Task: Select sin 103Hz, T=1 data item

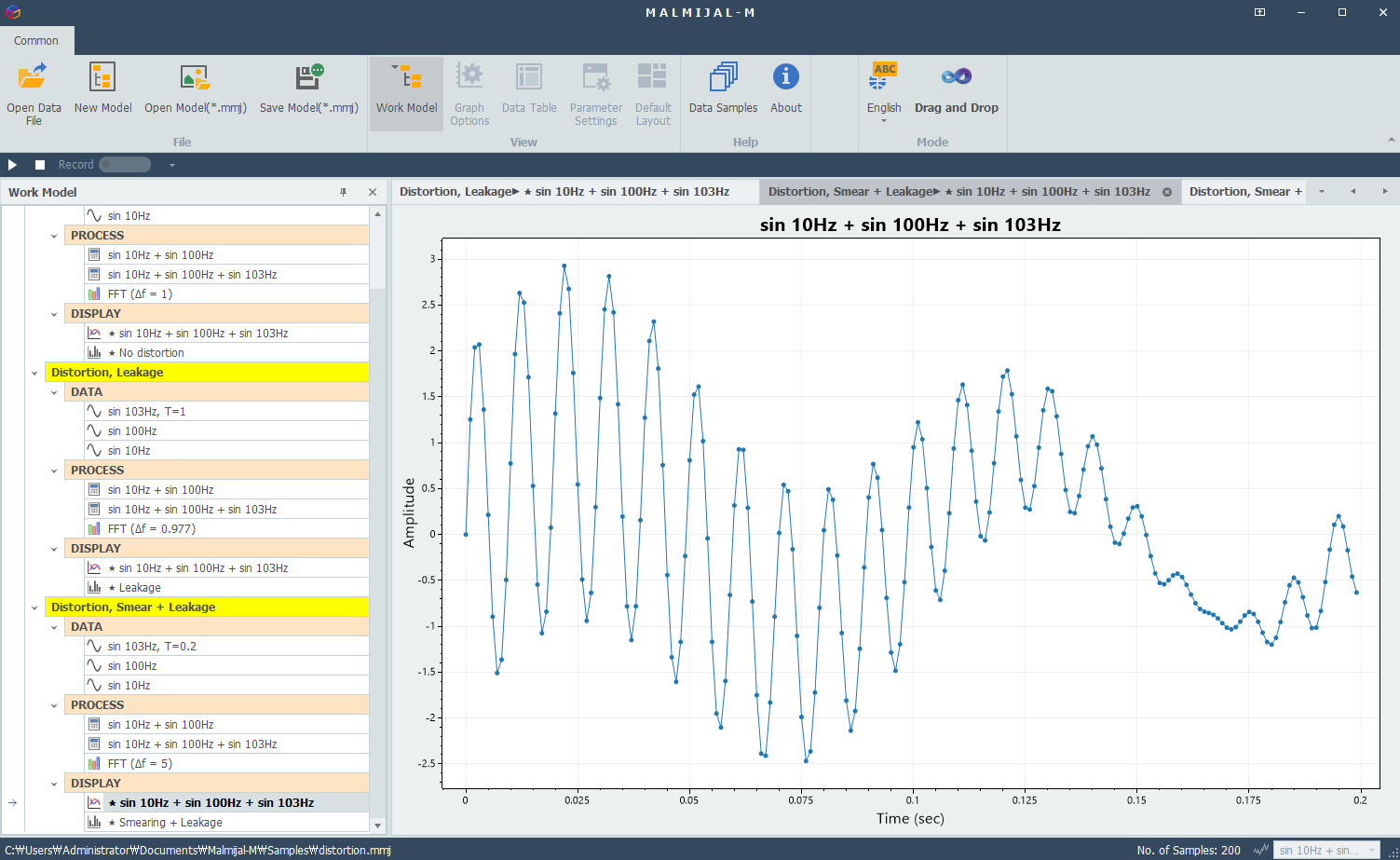Action: click(x=226, y=412)
